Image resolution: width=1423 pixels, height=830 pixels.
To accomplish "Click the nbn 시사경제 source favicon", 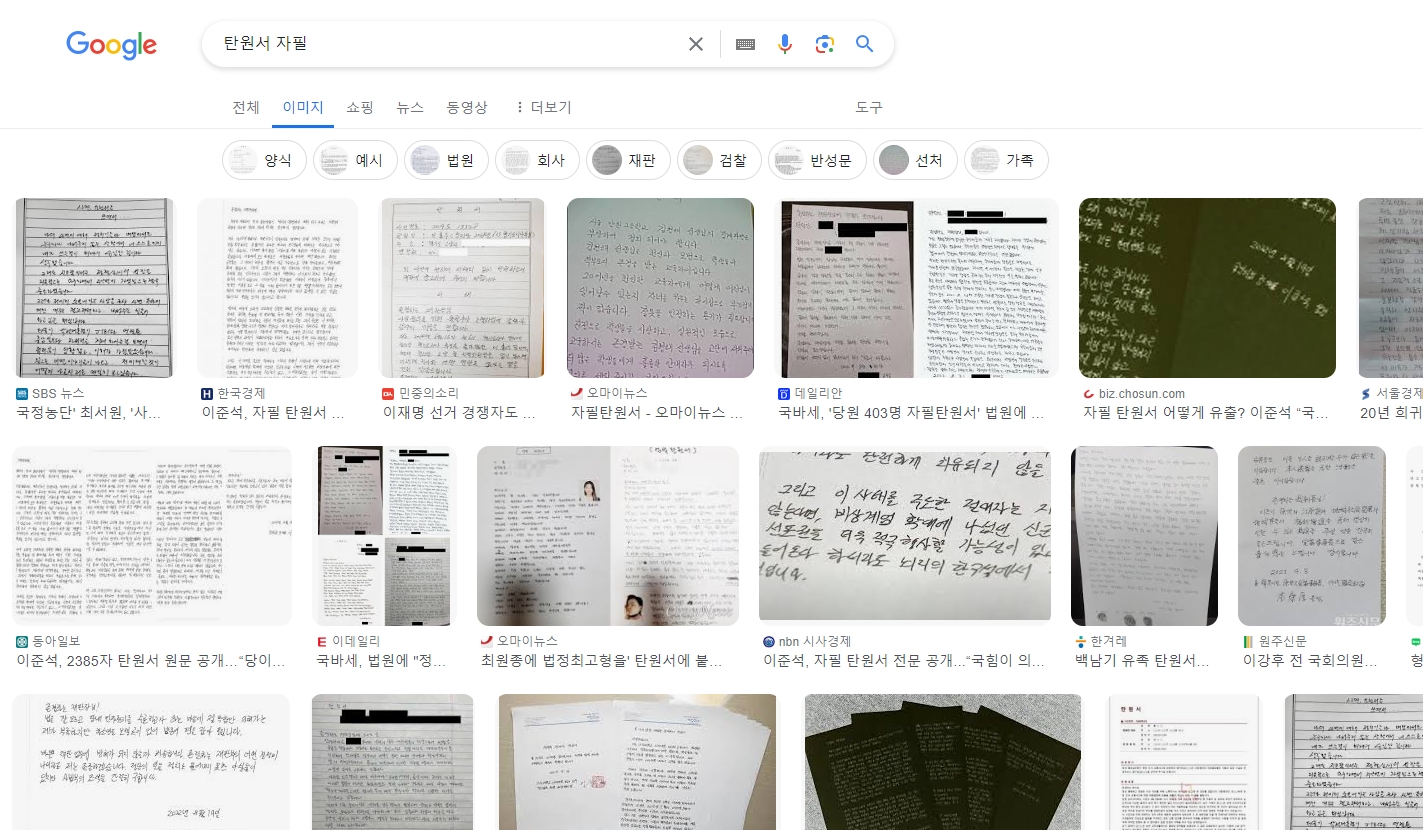I will pyautogui.click(x=769, y=641).
